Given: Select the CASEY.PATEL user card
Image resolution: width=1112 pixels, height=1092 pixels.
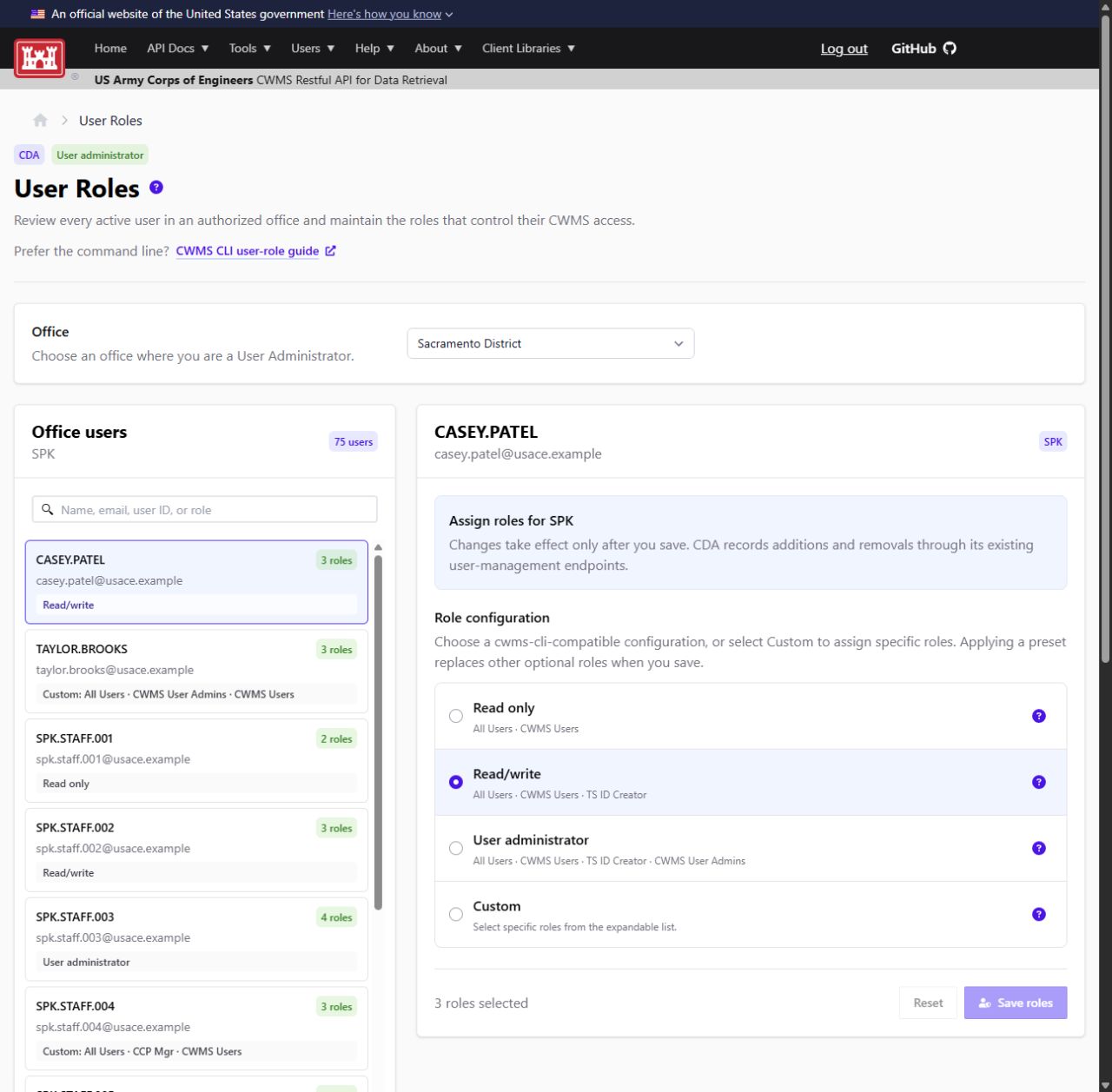Looking at the screenshot, I should (196, 582).
